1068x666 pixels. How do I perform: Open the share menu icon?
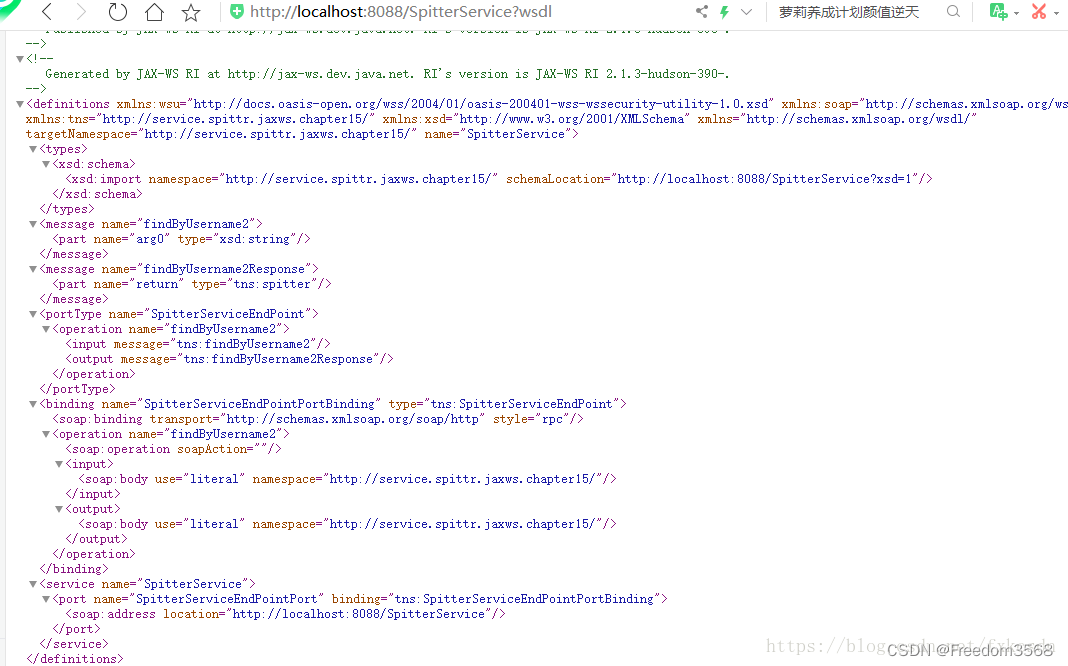(701, 11)
